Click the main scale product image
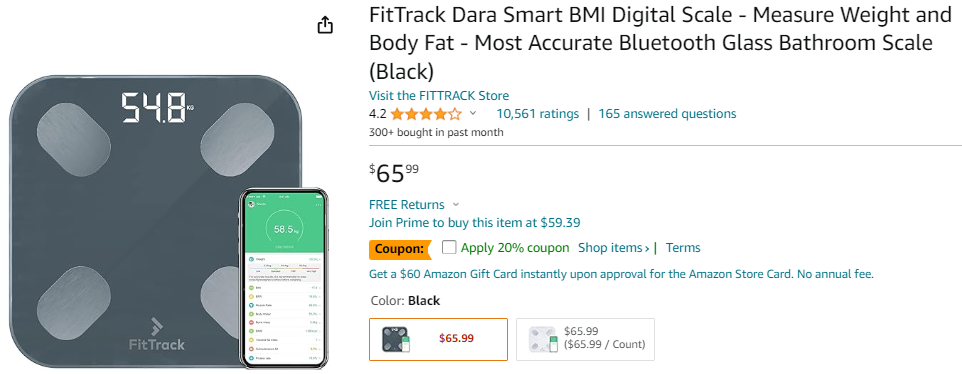 coord(156,221)
